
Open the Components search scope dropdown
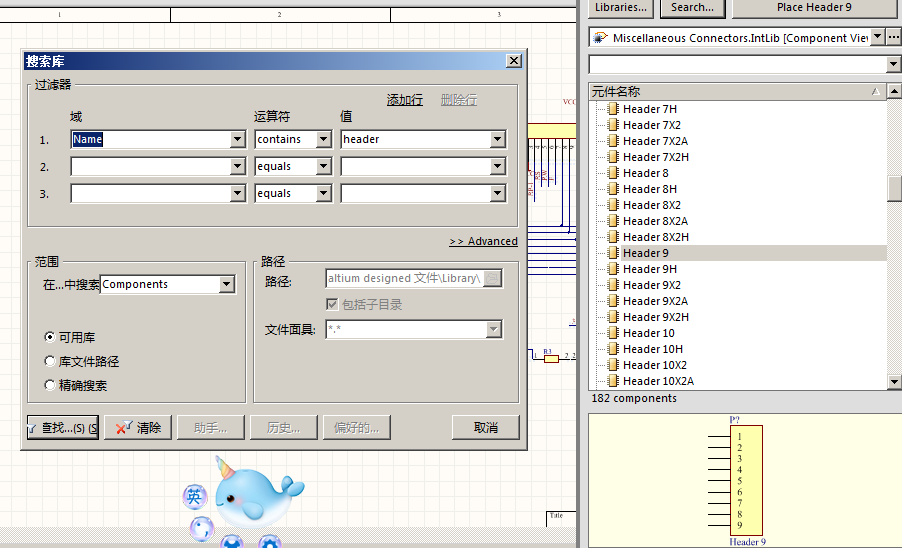227,284
